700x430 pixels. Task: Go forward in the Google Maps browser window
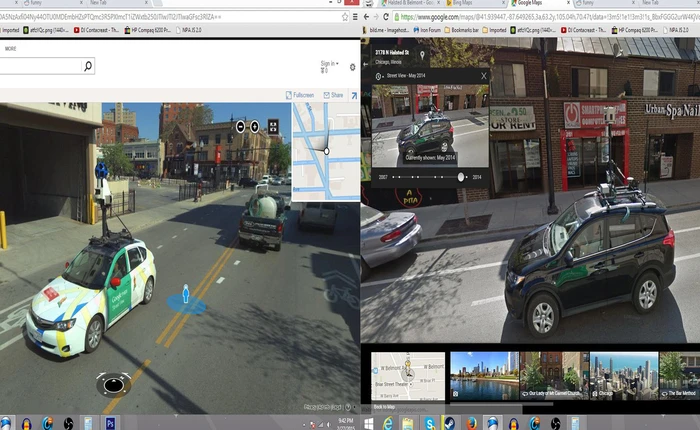tap(376, 17)
